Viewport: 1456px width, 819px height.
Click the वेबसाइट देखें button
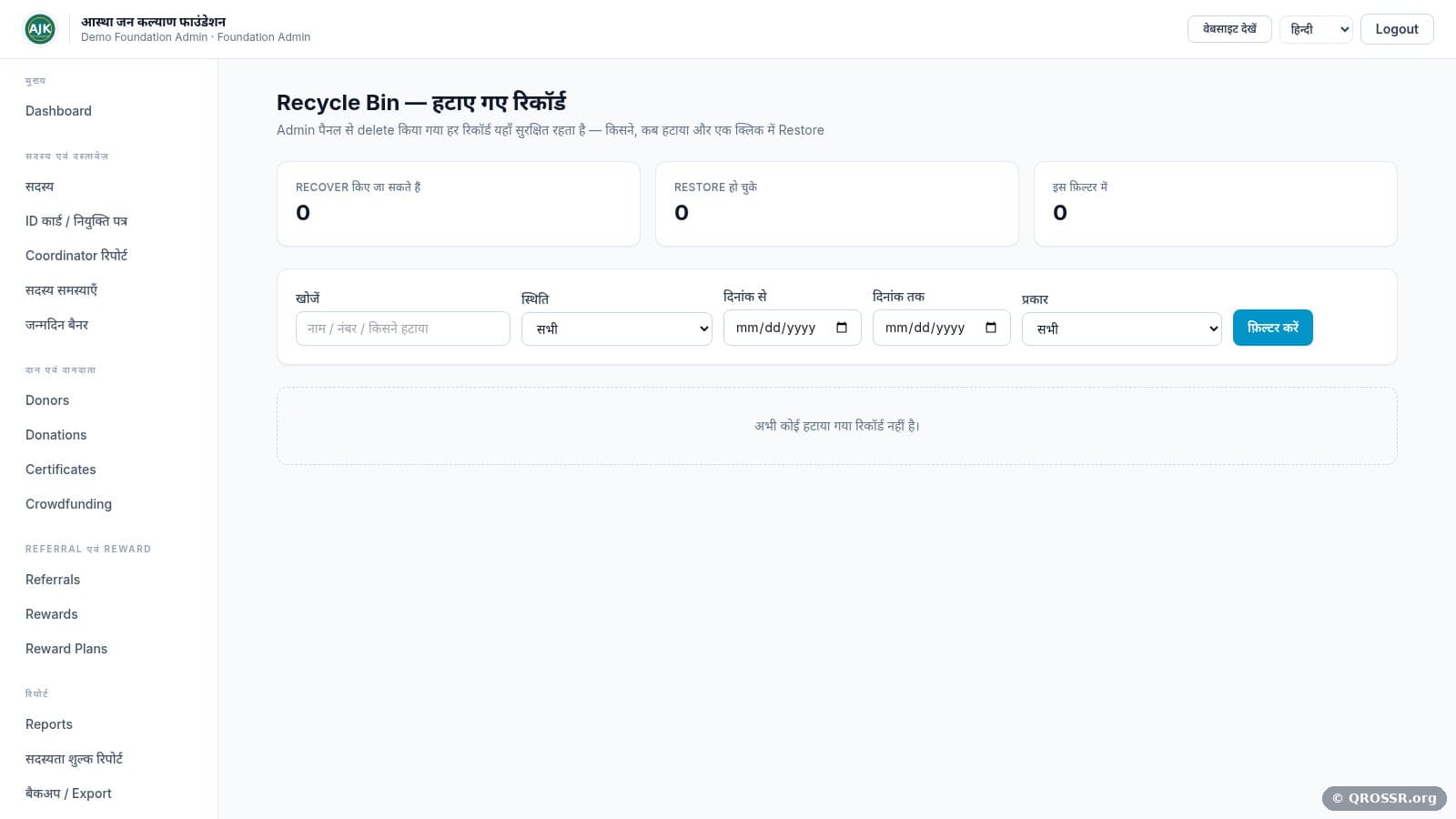pyautogui.click(x=1229, y=29)
